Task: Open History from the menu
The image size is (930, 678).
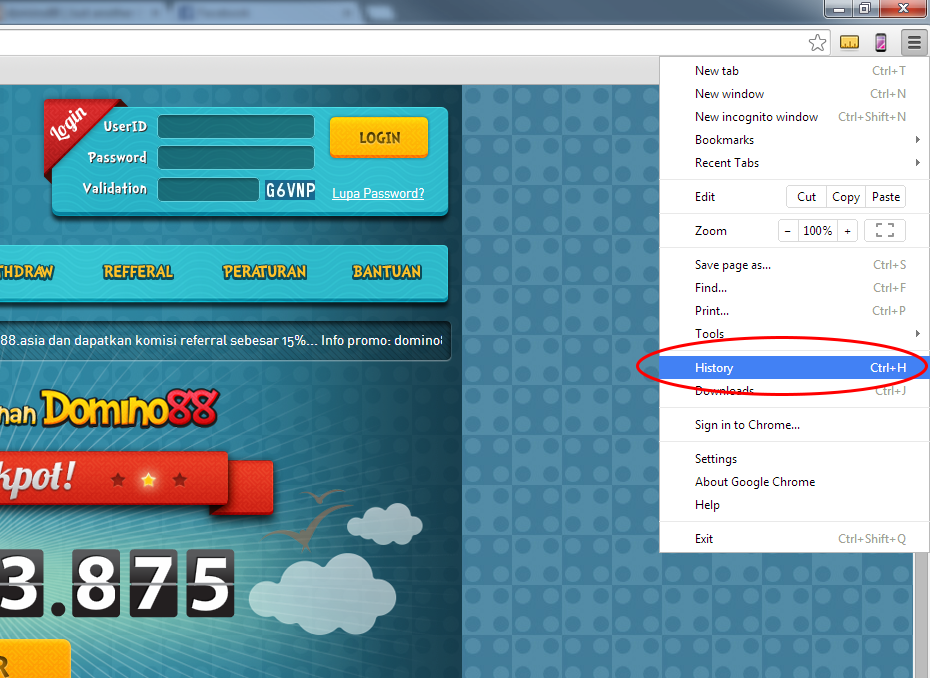Action: 794,368
